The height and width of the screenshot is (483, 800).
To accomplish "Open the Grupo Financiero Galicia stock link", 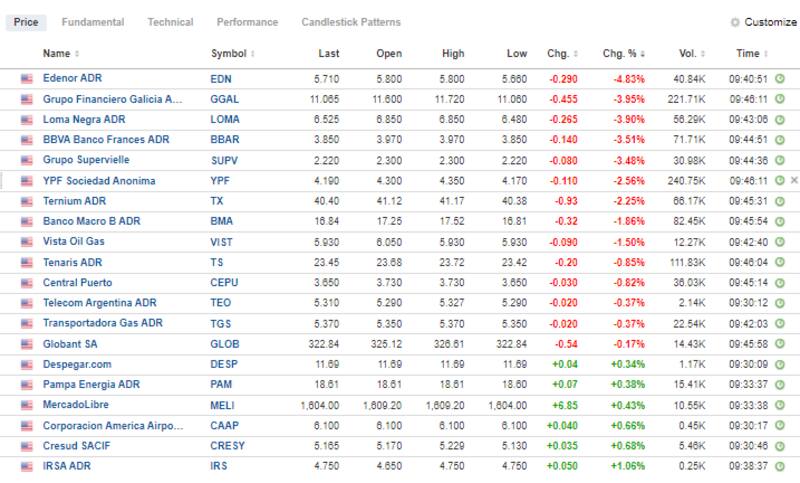I will [x=113, y=99].
